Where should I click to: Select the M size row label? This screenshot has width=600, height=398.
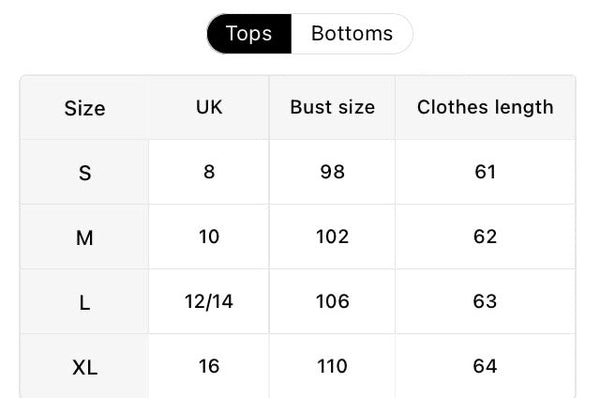click(85, 238)
